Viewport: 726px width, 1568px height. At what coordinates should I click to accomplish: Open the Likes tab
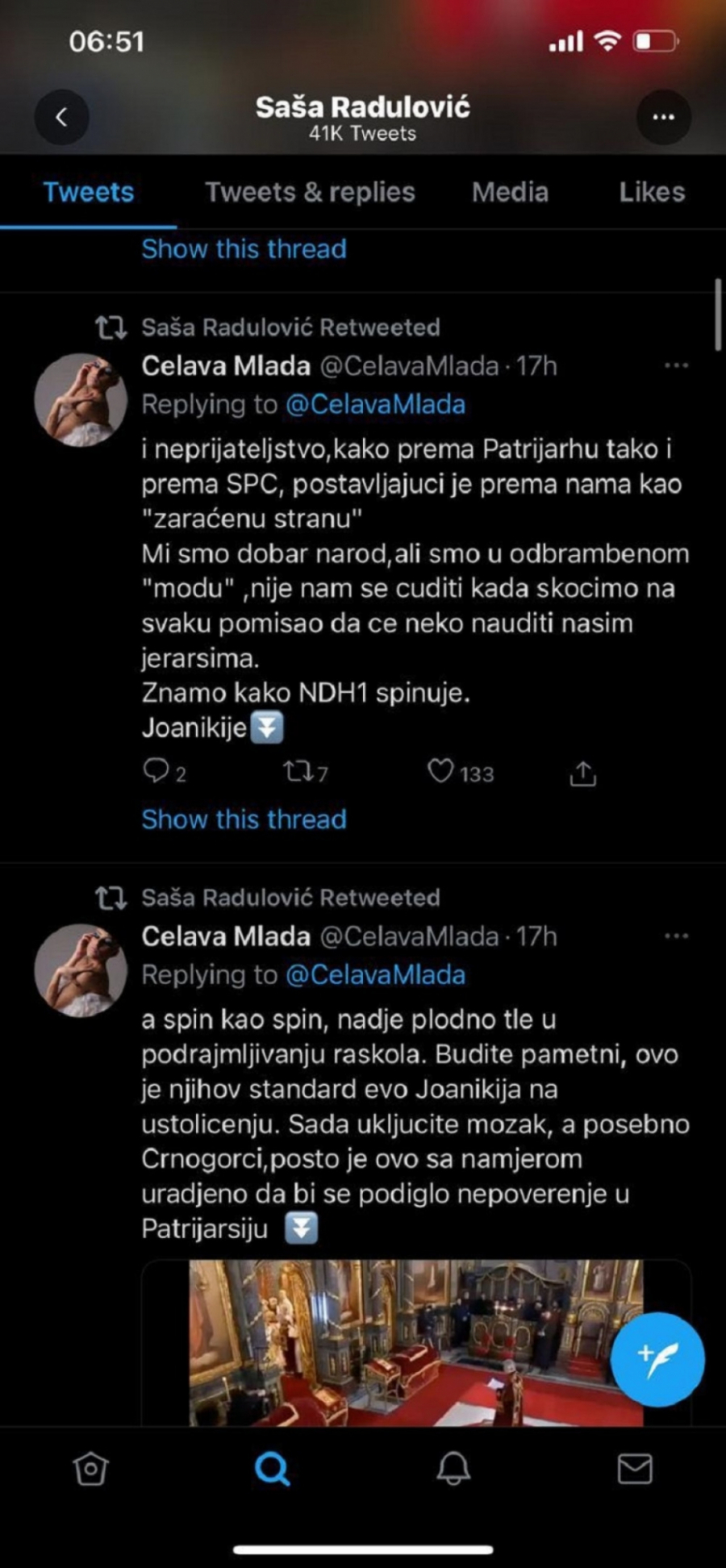pyautogui.click(x=652, y=192)
